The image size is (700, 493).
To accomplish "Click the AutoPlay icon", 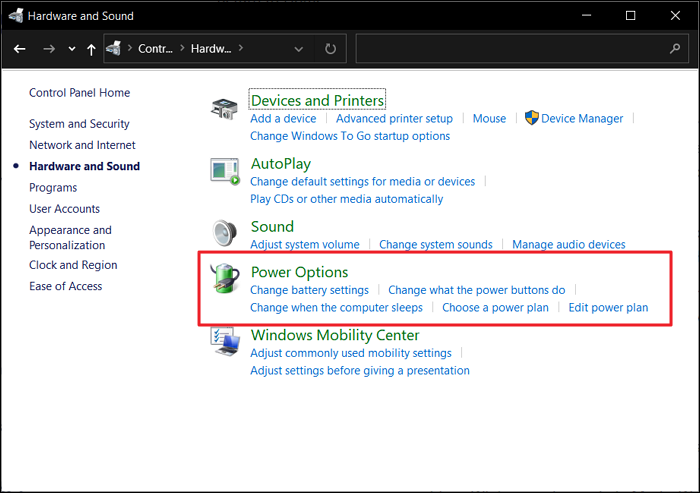I will 224,171.
